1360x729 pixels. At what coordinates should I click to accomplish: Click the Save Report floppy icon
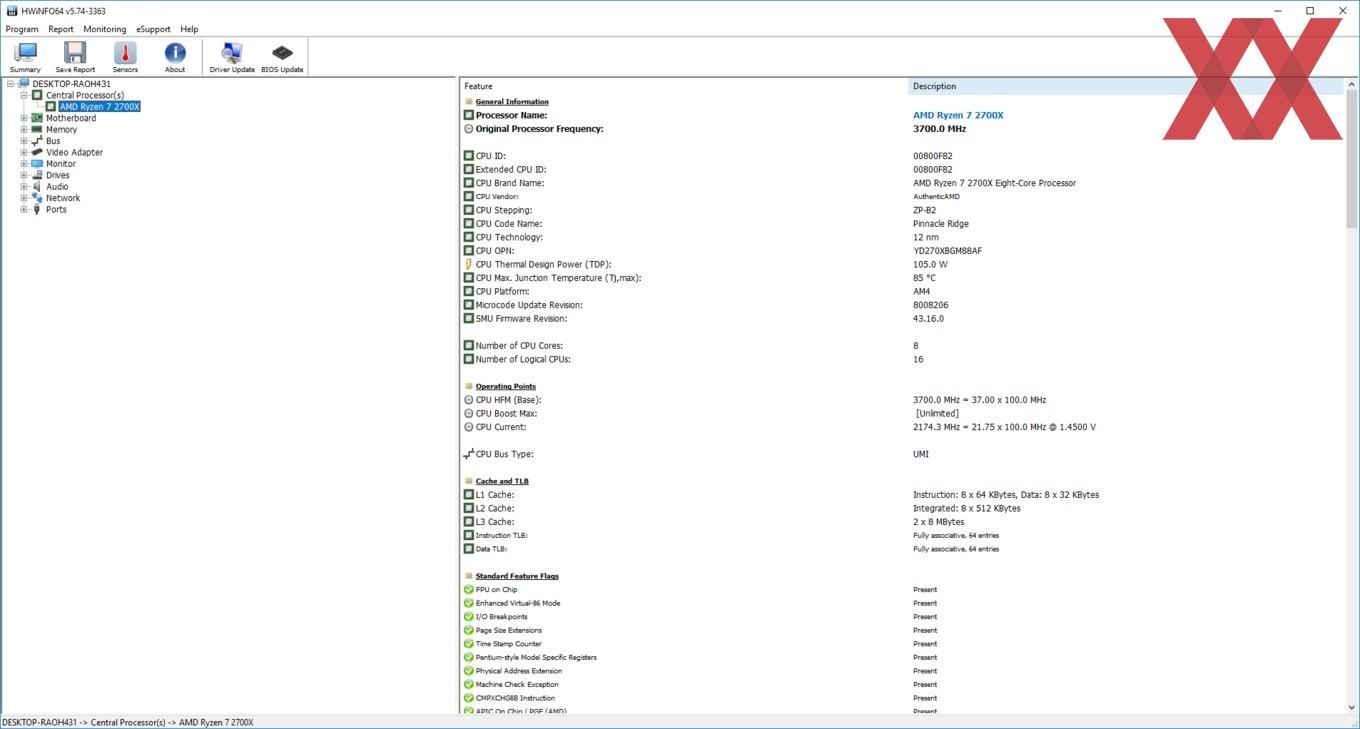(x=75, y=57)
